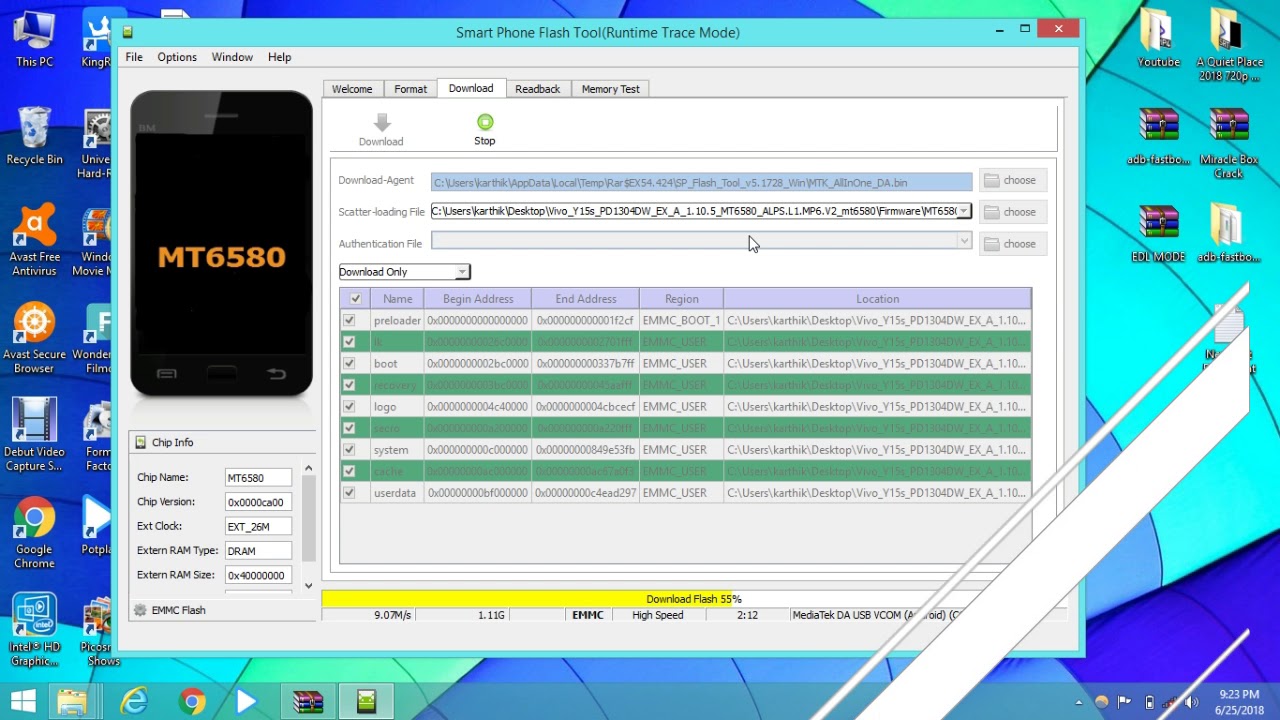The height and width of the screenshot is (720, 1280).
Task: Click the Stop icon in Download tab
Action: (485, 123)
